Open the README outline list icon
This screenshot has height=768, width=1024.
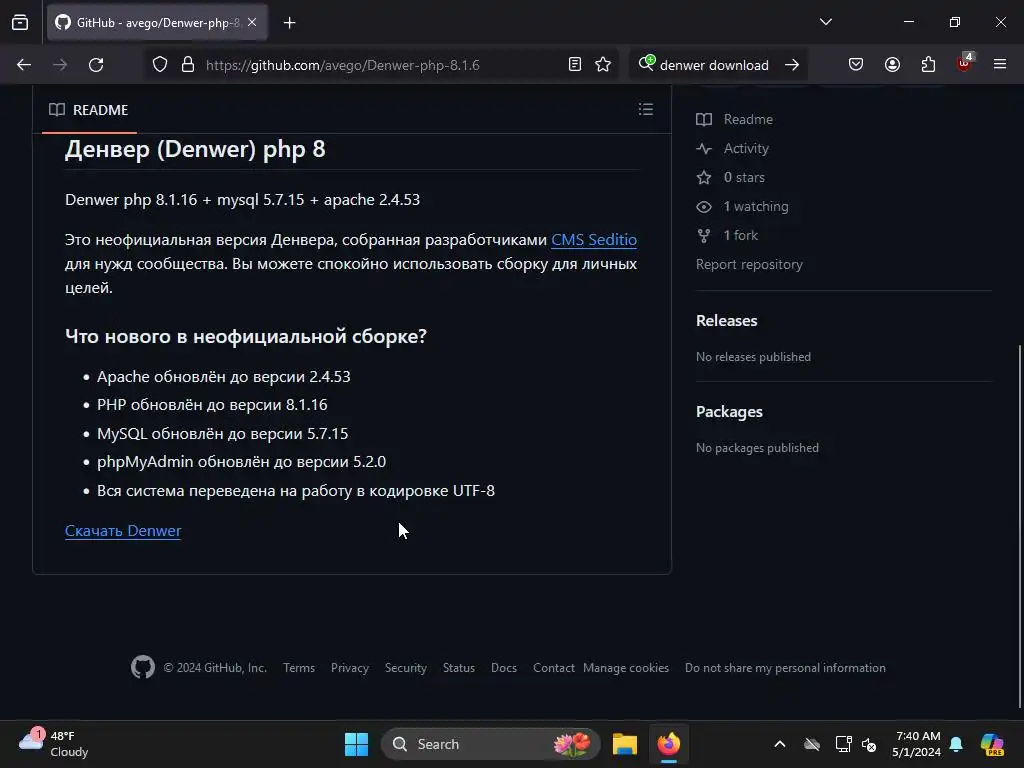click(x=645, y=109)
